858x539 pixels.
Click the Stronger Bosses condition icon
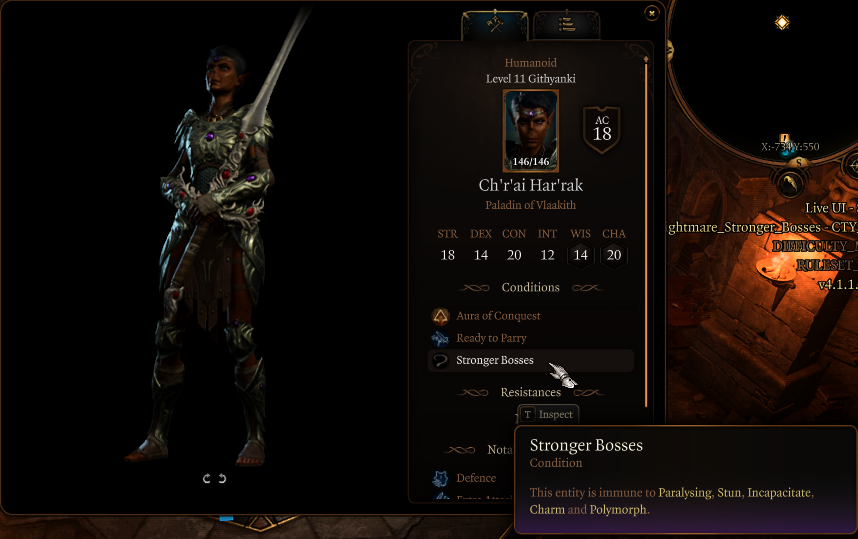coord(440,360)
